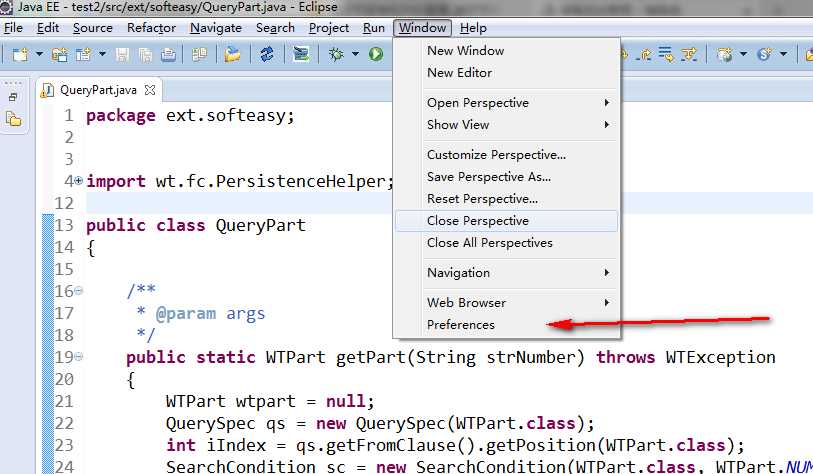Open the Navigate menu
The width and height of the screenshot is (813, 474).
pyautogui.click(x=216, y=28)
